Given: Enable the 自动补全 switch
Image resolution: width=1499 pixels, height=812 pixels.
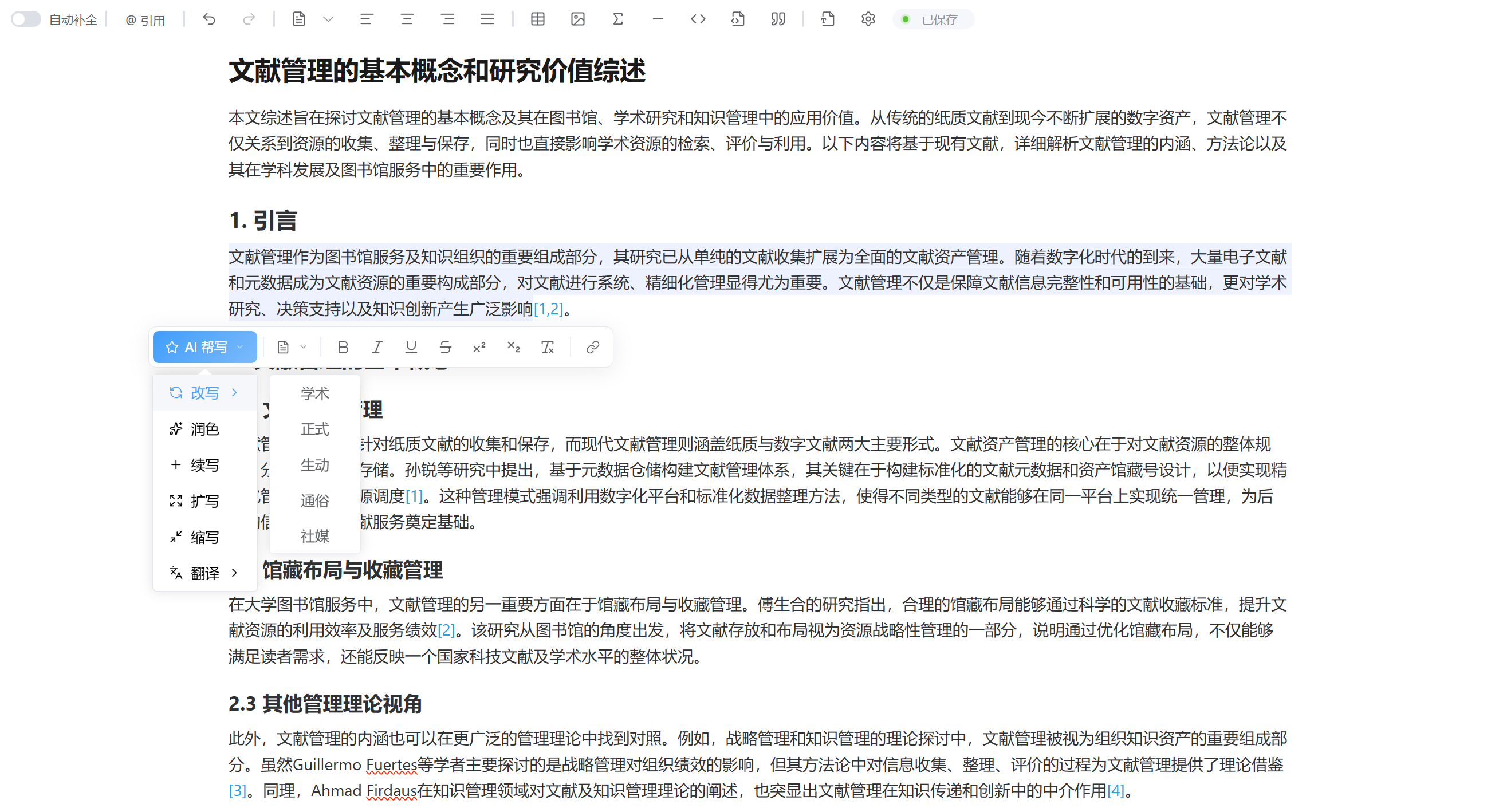Looking at the screenshot, I should click(x=25, y=19).
